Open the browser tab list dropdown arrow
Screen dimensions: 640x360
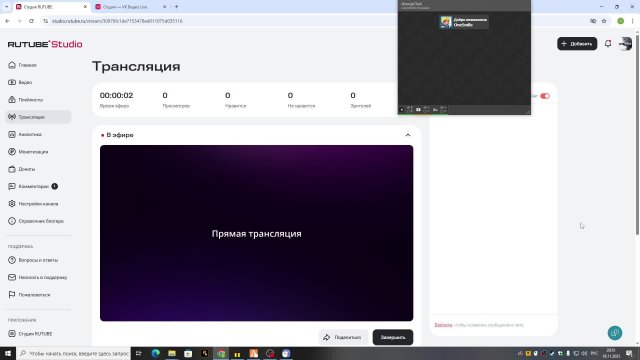pyautogui.click(x=6, y=7)
